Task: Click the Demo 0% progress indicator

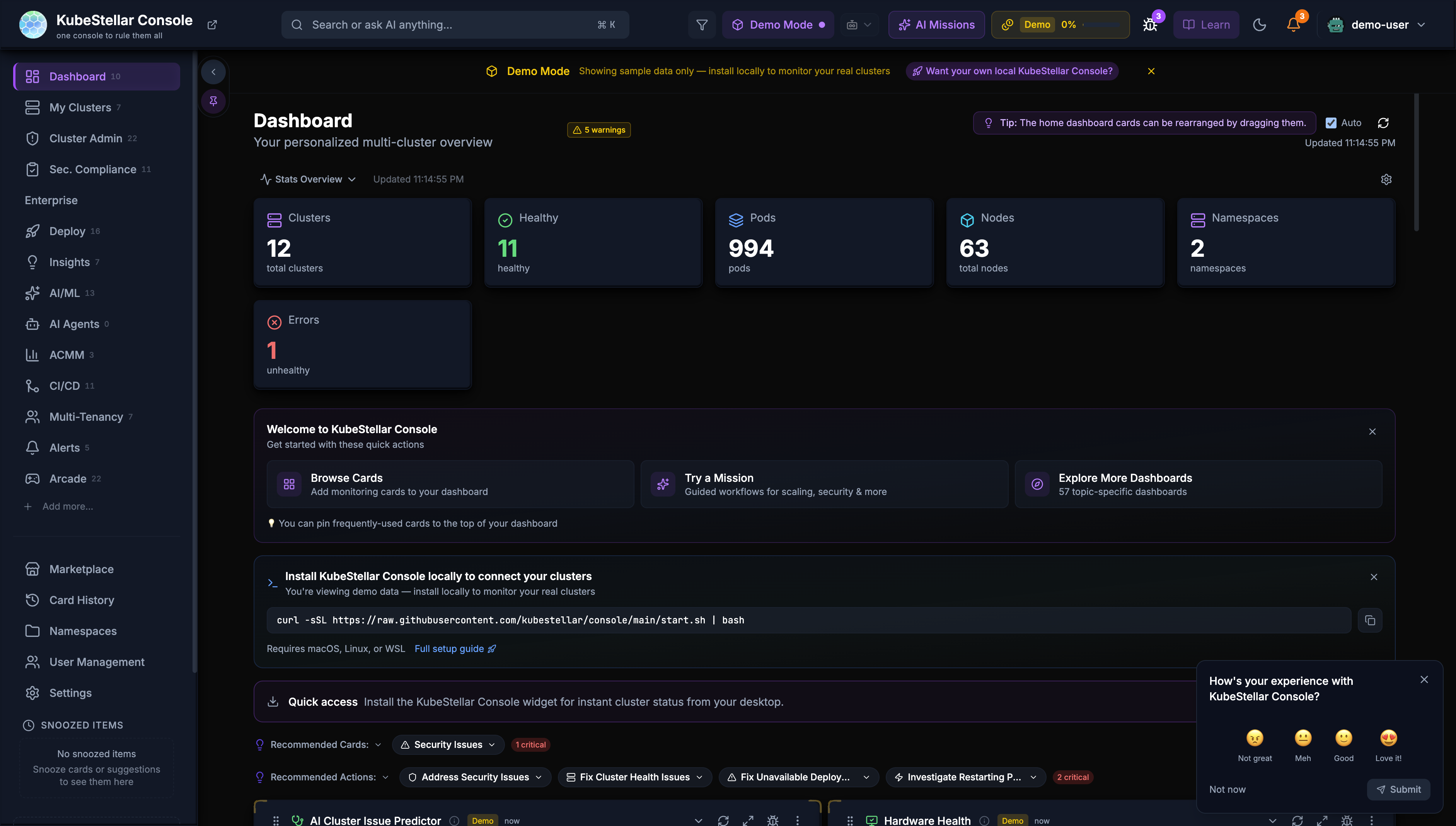Action: (x=1060, y=25)
